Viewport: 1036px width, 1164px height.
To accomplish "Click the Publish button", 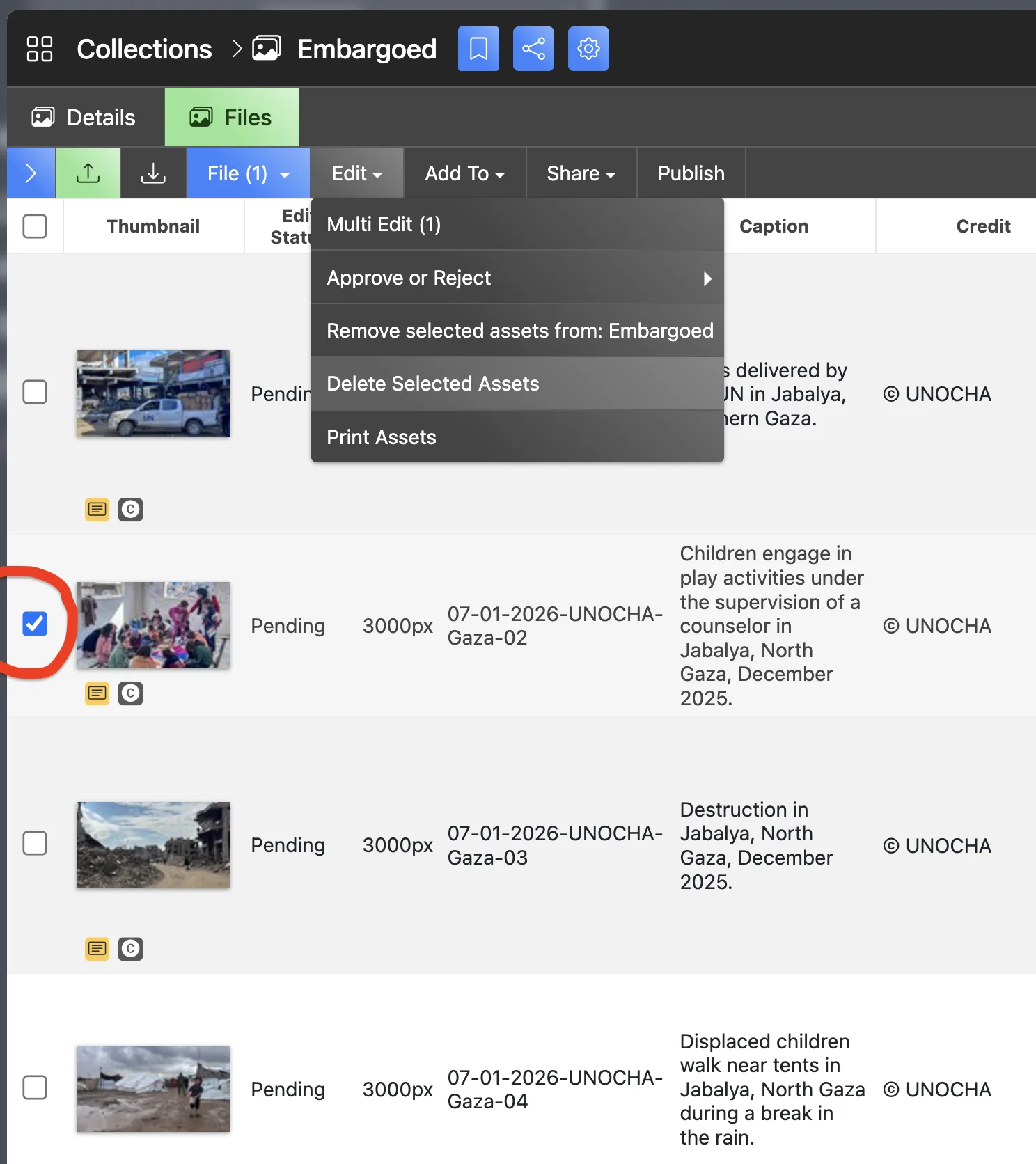I will point(691,173).
